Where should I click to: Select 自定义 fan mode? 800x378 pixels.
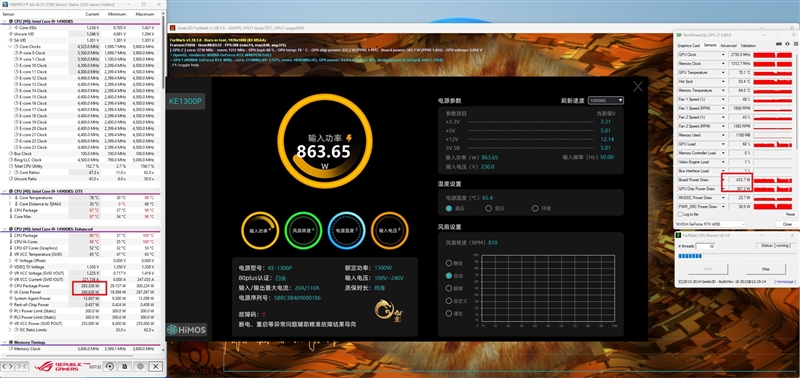tap(449, 301)
